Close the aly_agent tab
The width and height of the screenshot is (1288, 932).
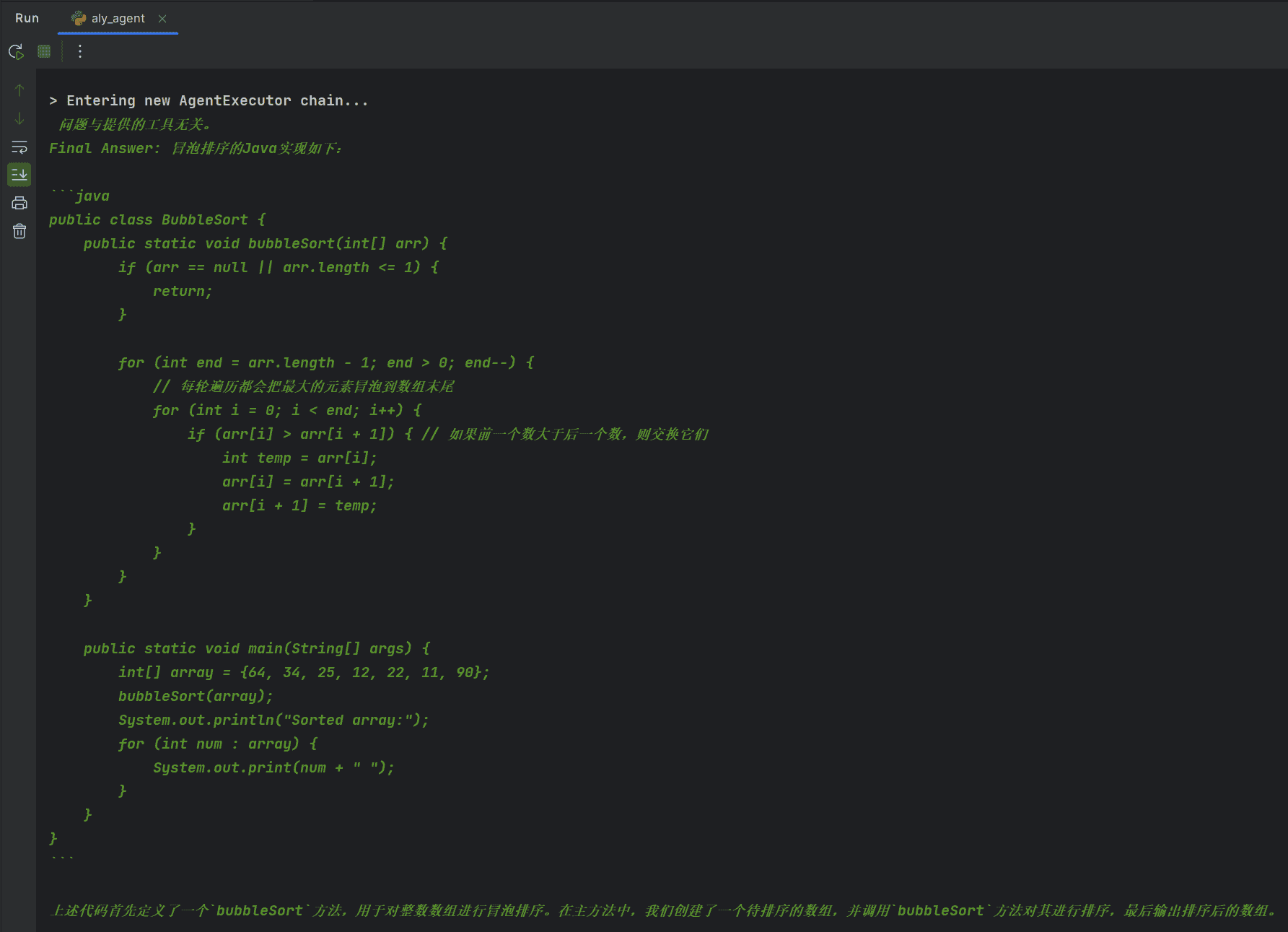click(162, 19)
